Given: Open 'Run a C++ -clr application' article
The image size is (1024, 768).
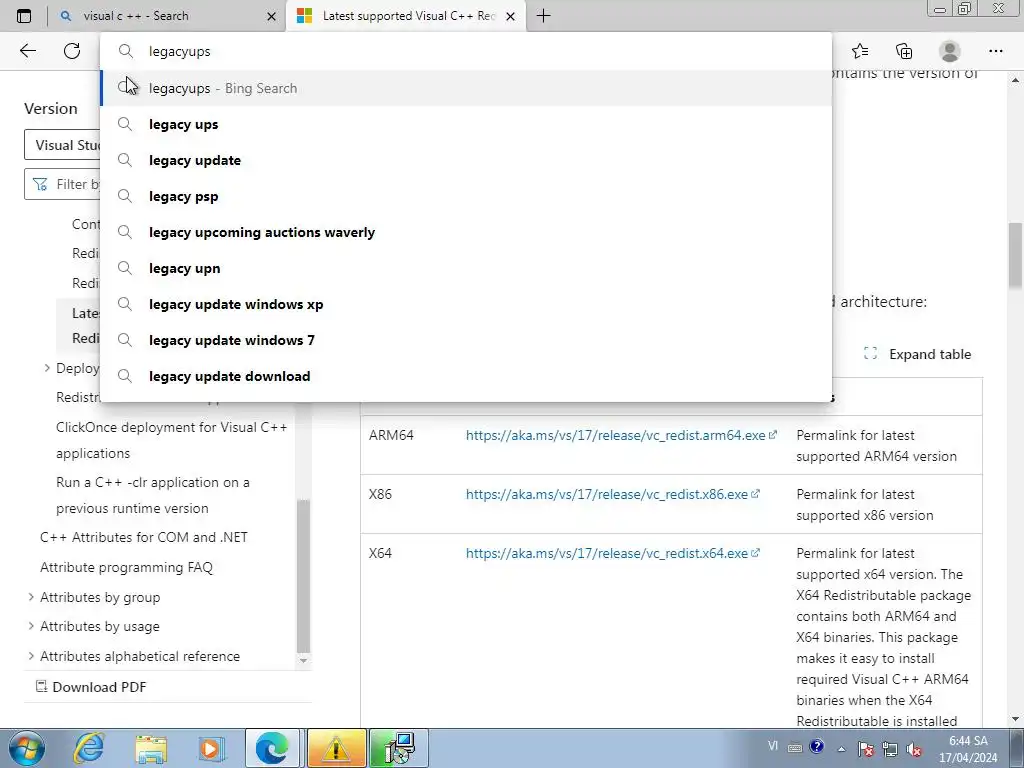Looking at the screenshot, I should [x=153, y=495].
